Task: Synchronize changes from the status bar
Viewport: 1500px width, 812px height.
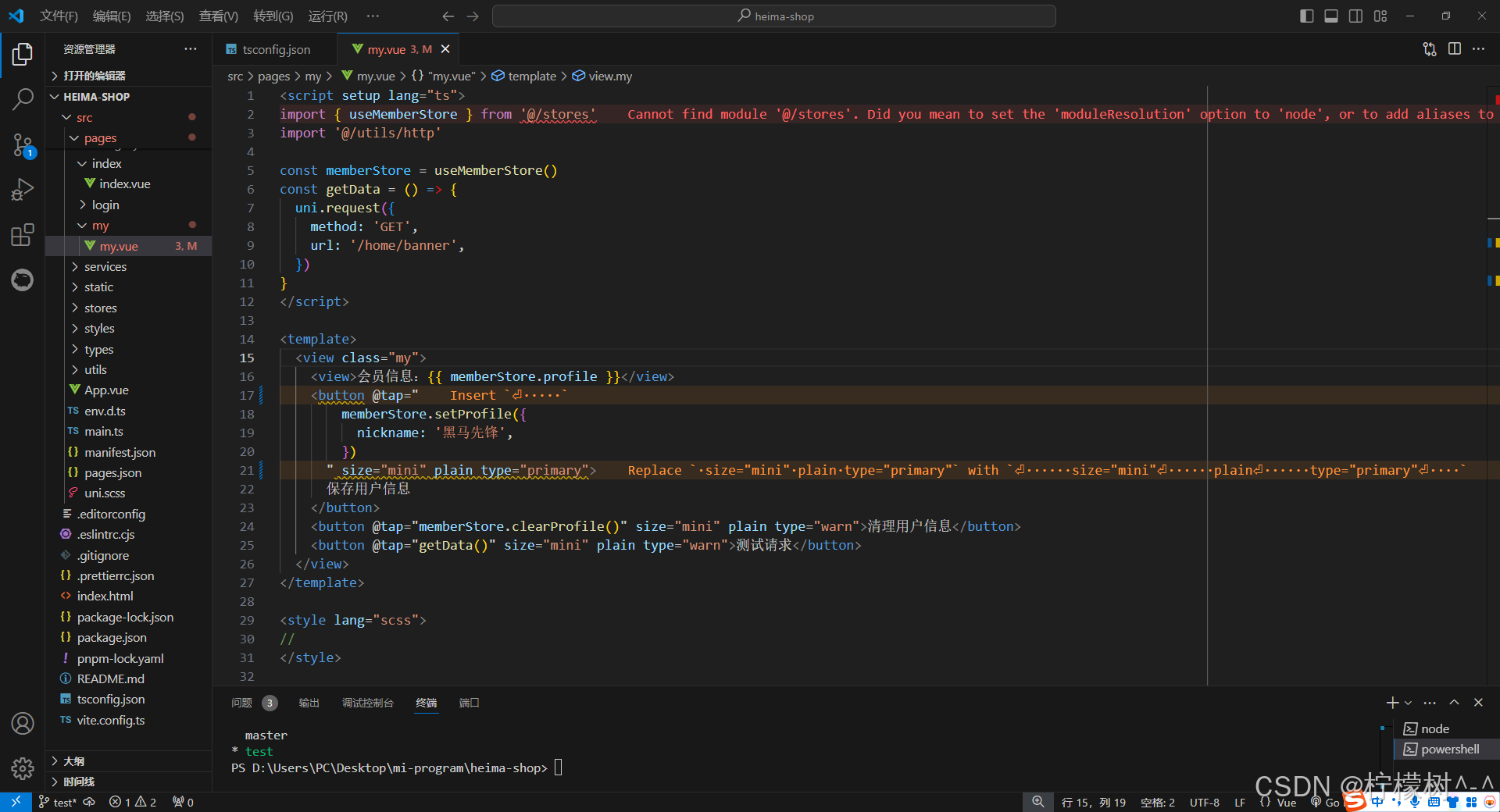Action: pyautogui.click(x=89, y=802)
